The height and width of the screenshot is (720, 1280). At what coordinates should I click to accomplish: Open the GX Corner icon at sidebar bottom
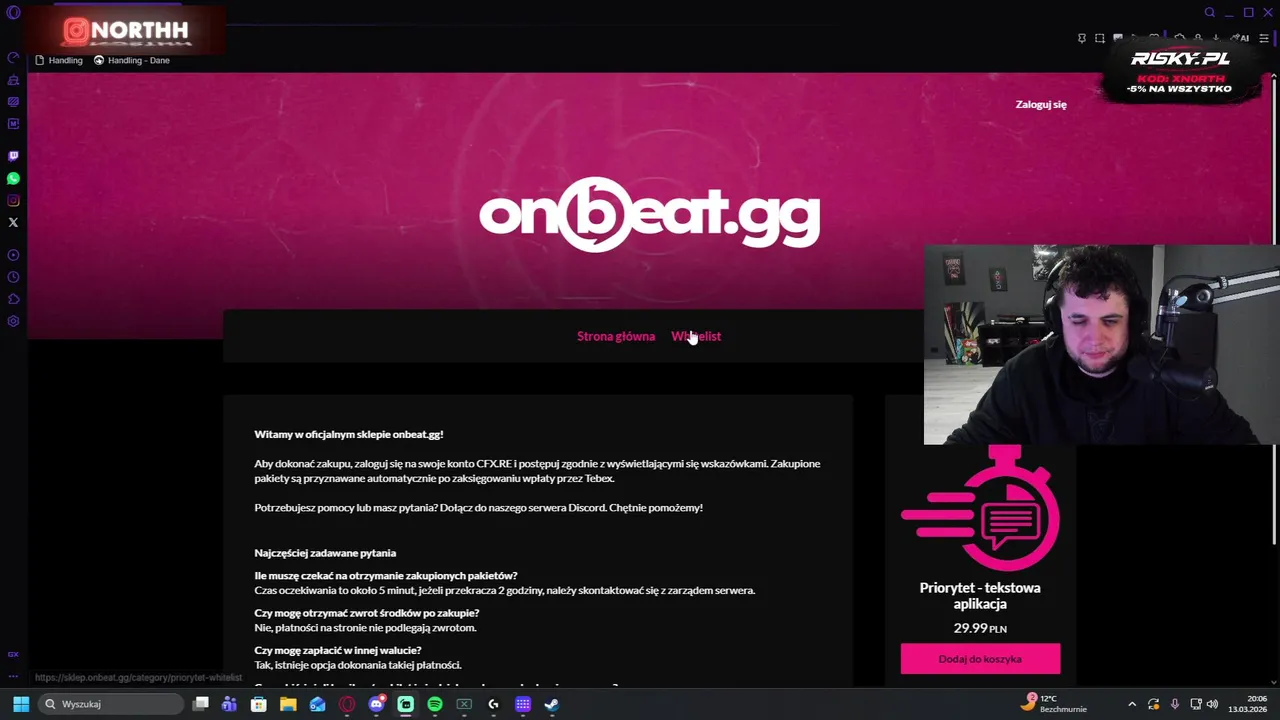point(13,655)
